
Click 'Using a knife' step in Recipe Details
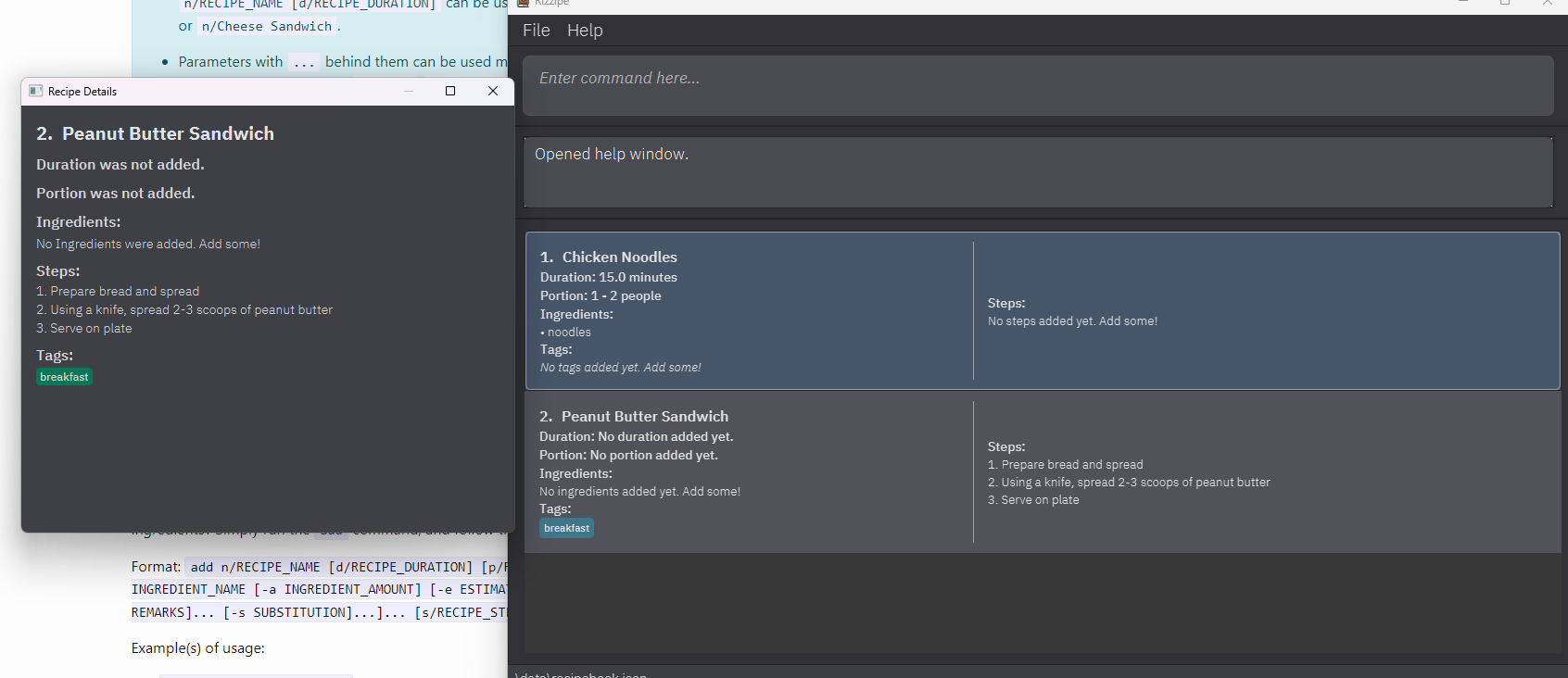pos(184,310)
